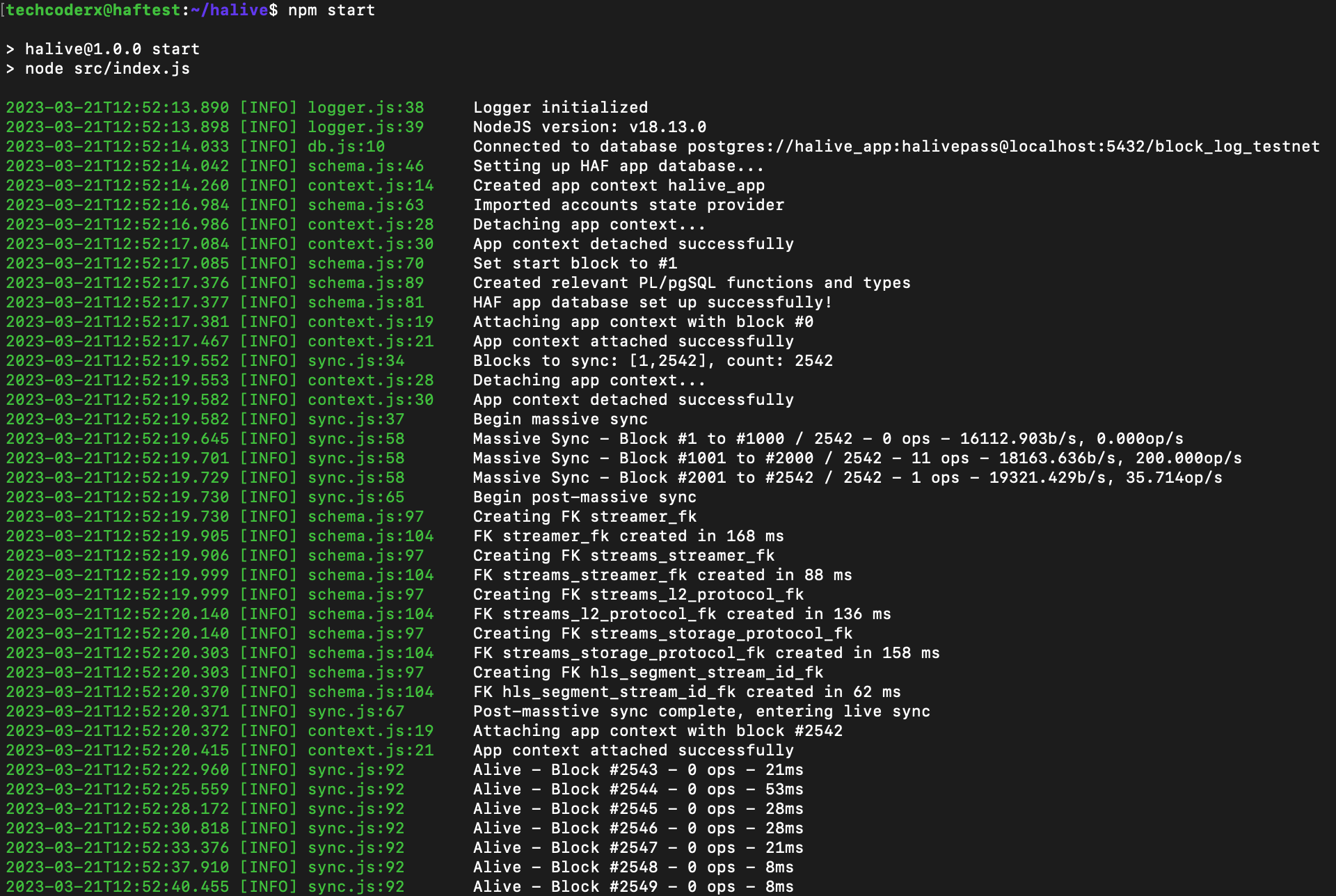Click 'Post-masstive sync complete, entering live sync'

tap(702, 712)
